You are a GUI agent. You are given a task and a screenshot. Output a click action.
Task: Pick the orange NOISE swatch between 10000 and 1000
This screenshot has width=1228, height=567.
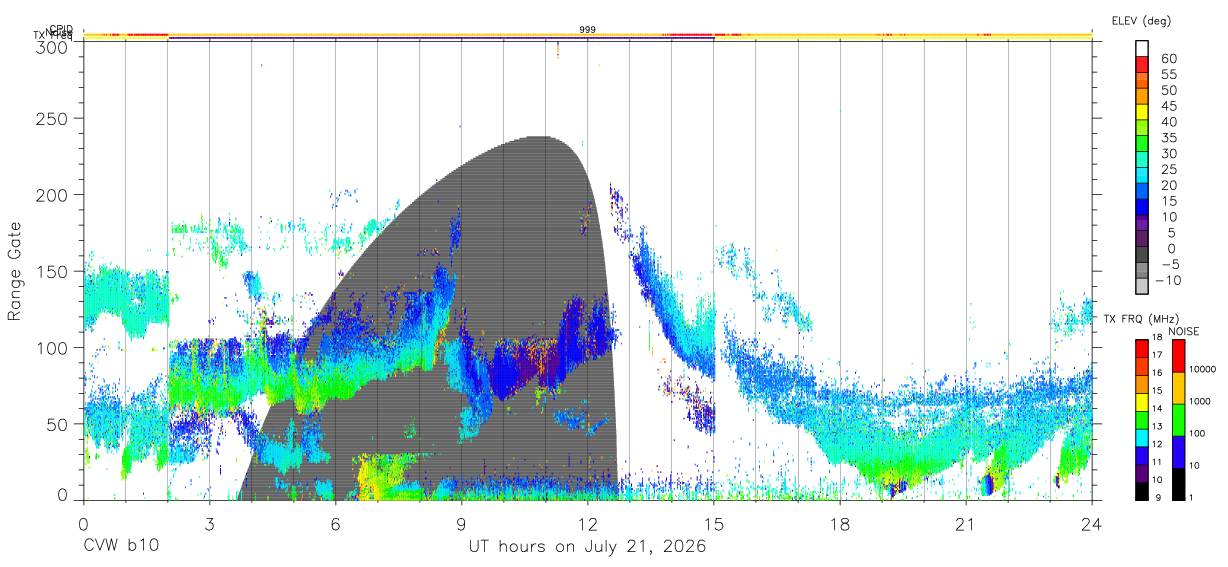click(1178, 388)
